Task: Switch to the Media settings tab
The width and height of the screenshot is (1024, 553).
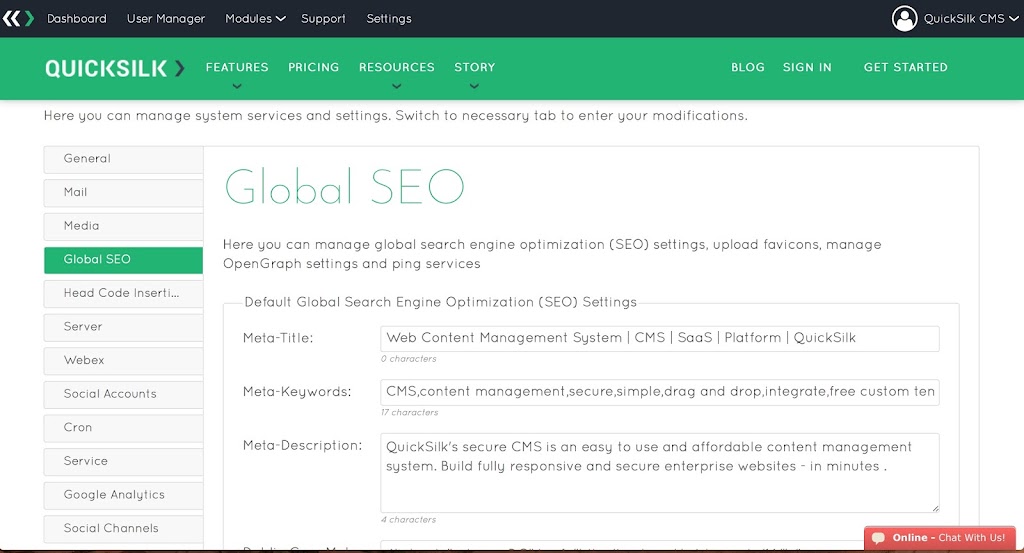Action: pyautogui.click(x=123, y=227)
